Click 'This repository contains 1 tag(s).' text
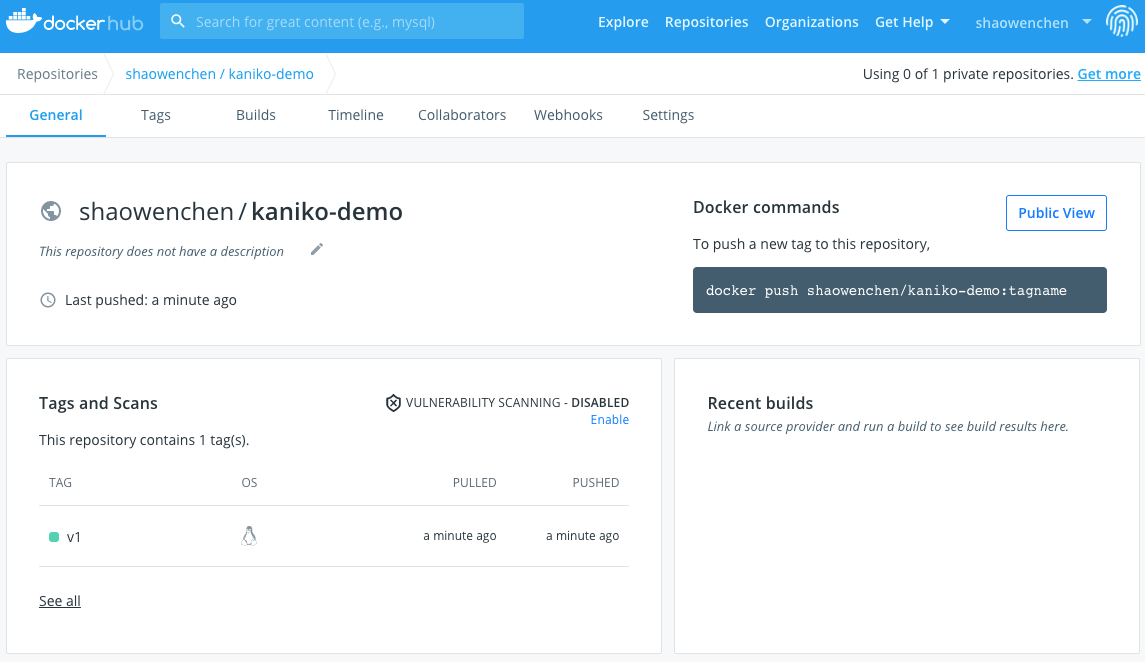Viewport: 1145px width, 662px height. click(x=144, y=440)
